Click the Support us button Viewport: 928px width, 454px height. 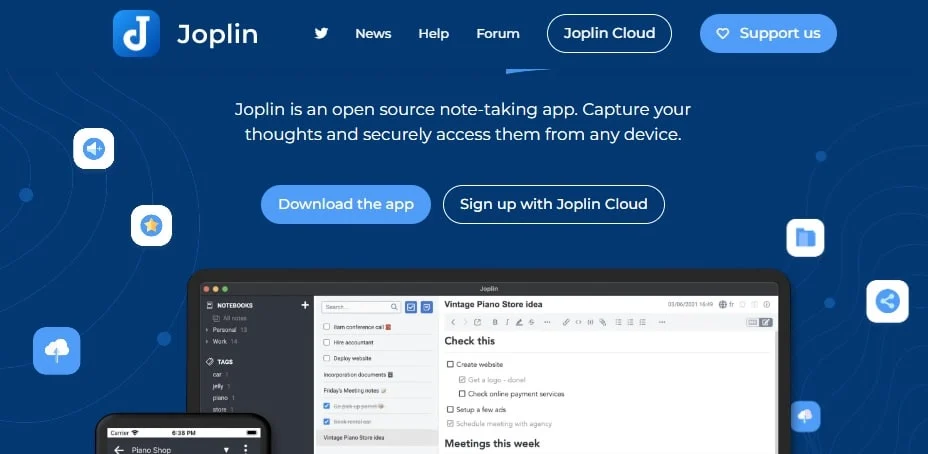pyautogui.click(x=768, y=33)
